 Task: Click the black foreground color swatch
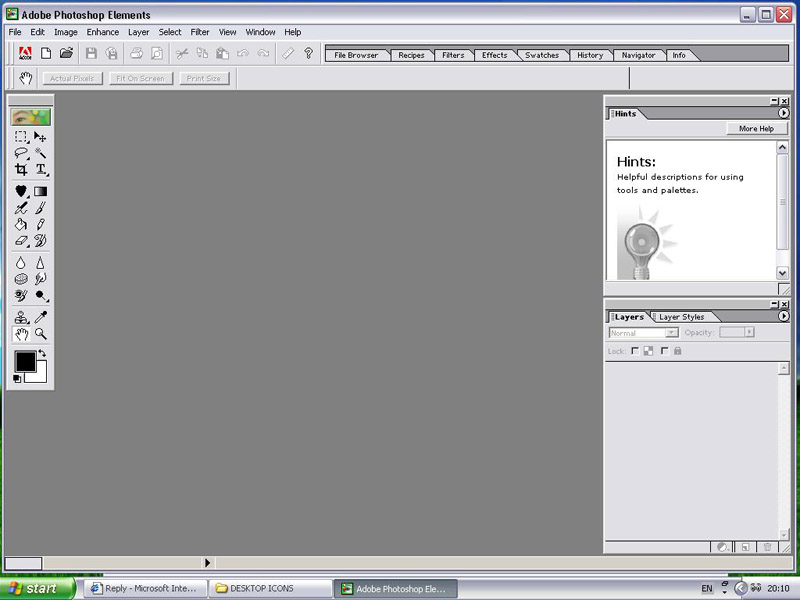[24, 361]
